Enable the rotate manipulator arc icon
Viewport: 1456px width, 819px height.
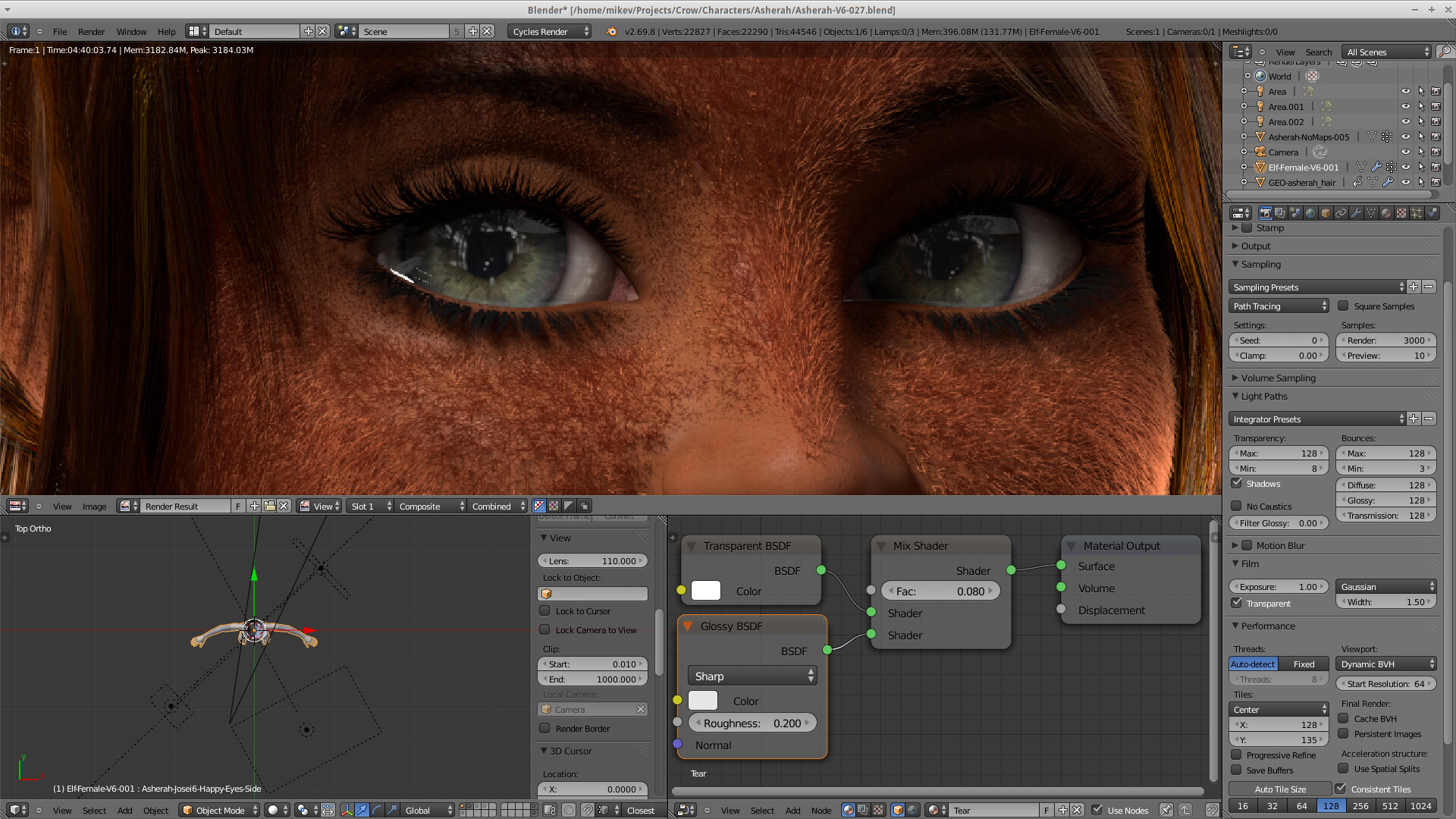(378, 810)
